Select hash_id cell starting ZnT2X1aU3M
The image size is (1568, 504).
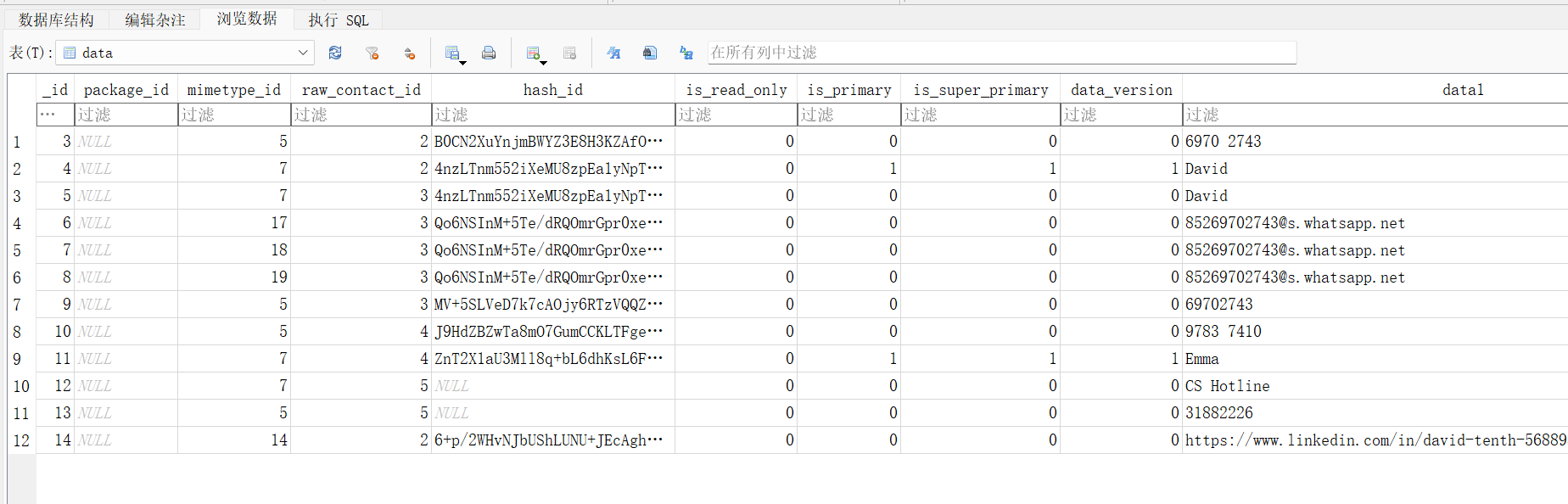(x=553, y=359)
